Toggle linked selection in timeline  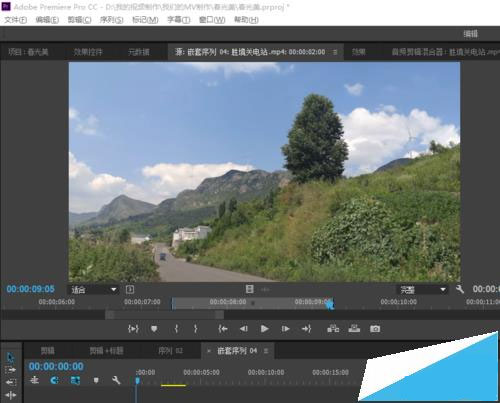(x=75, y=380)
